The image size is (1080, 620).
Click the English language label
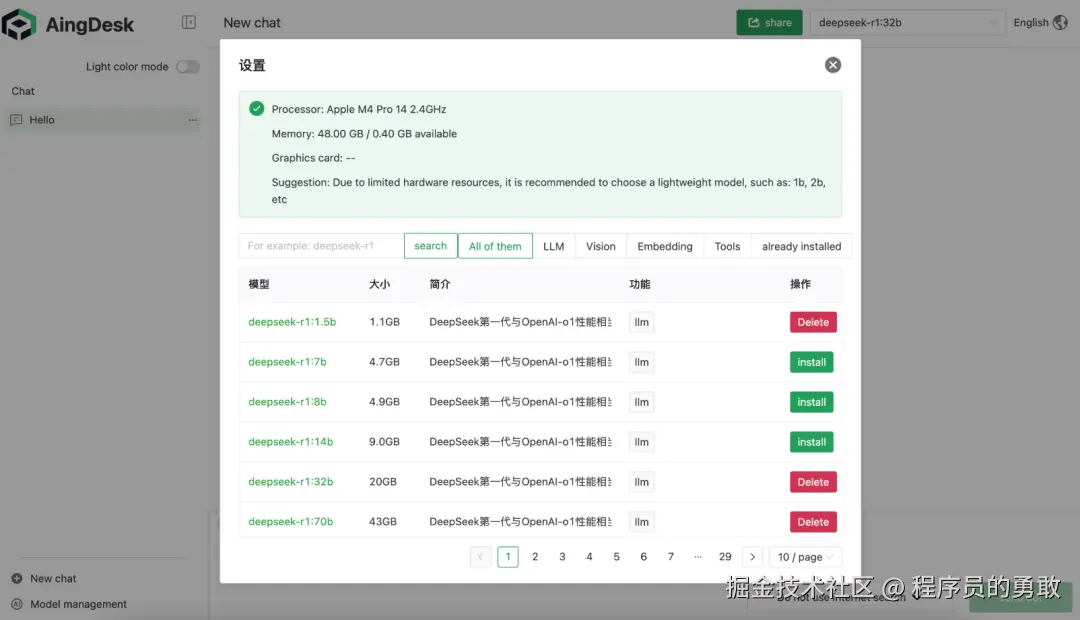(1031, 23)
